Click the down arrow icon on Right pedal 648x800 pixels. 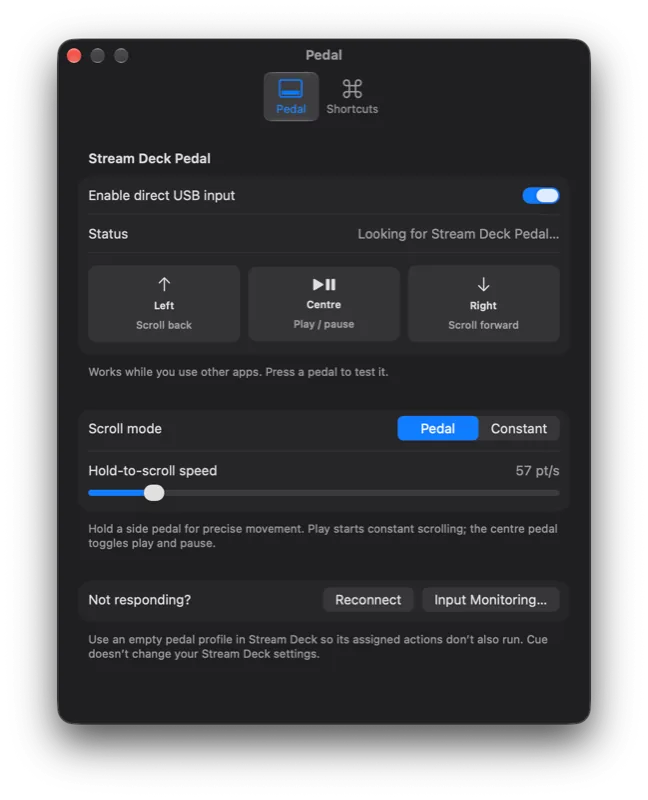point(483,284)
